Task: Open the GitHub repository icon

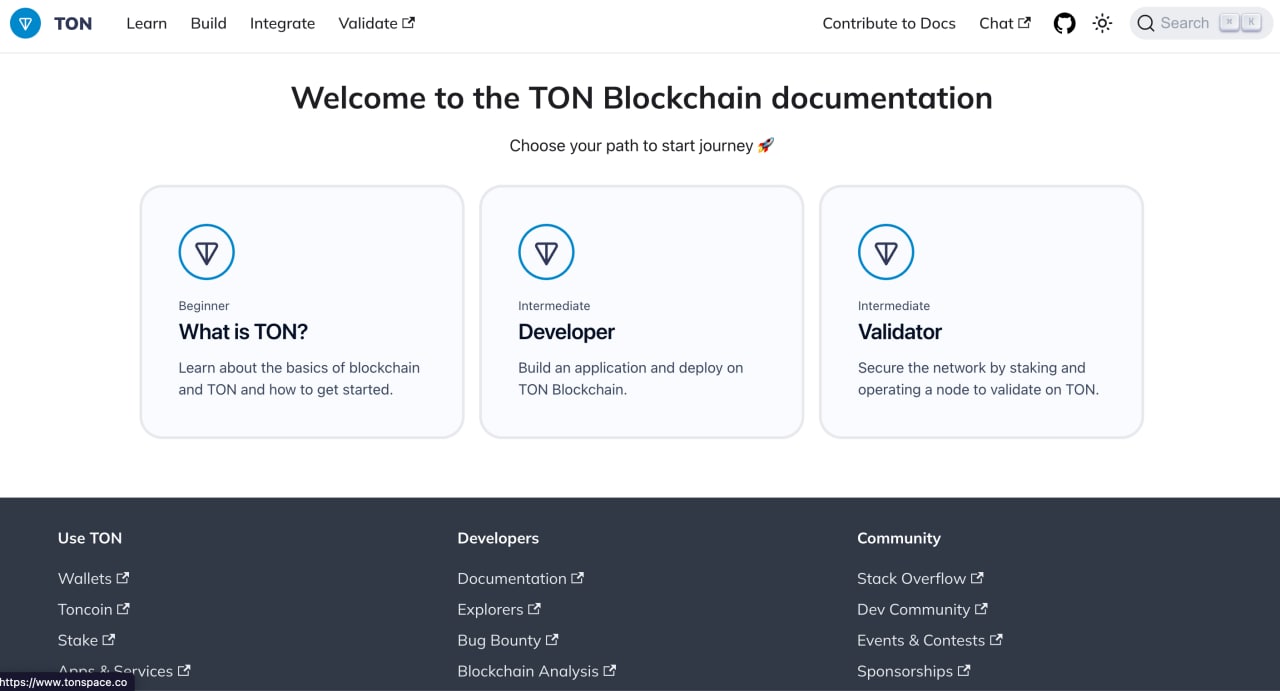Action: [1065, 23]
